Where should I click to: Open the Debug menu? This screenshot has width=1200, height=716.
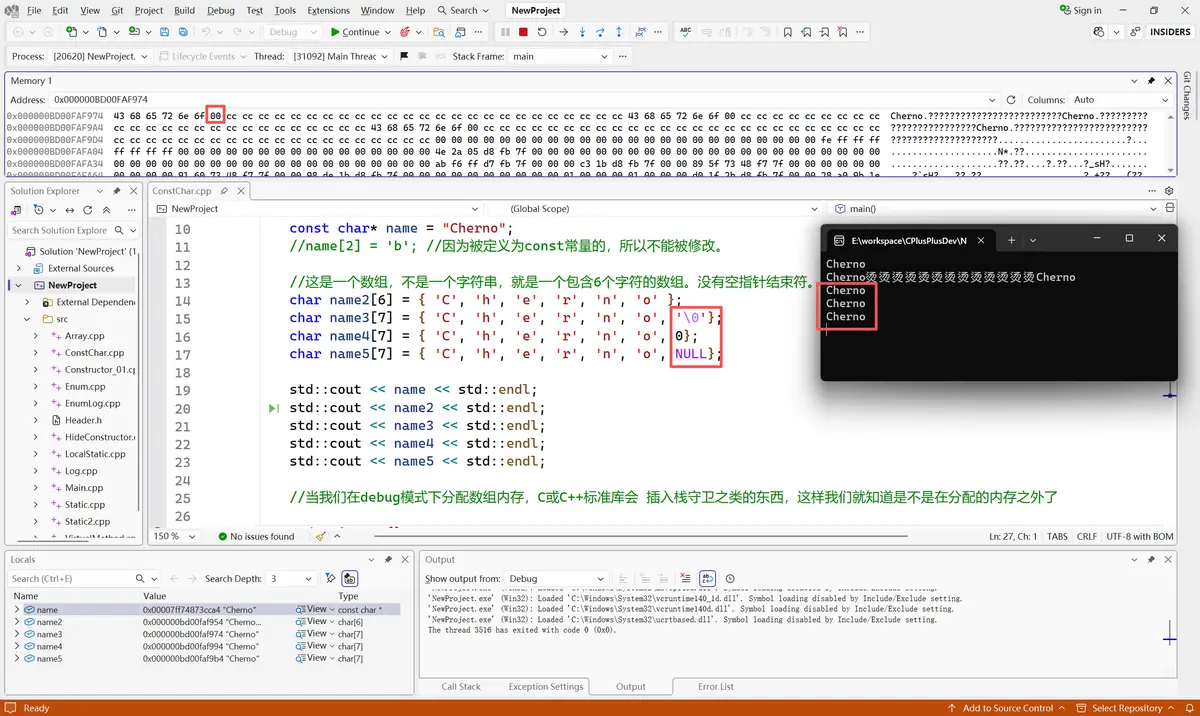point(220,11)
